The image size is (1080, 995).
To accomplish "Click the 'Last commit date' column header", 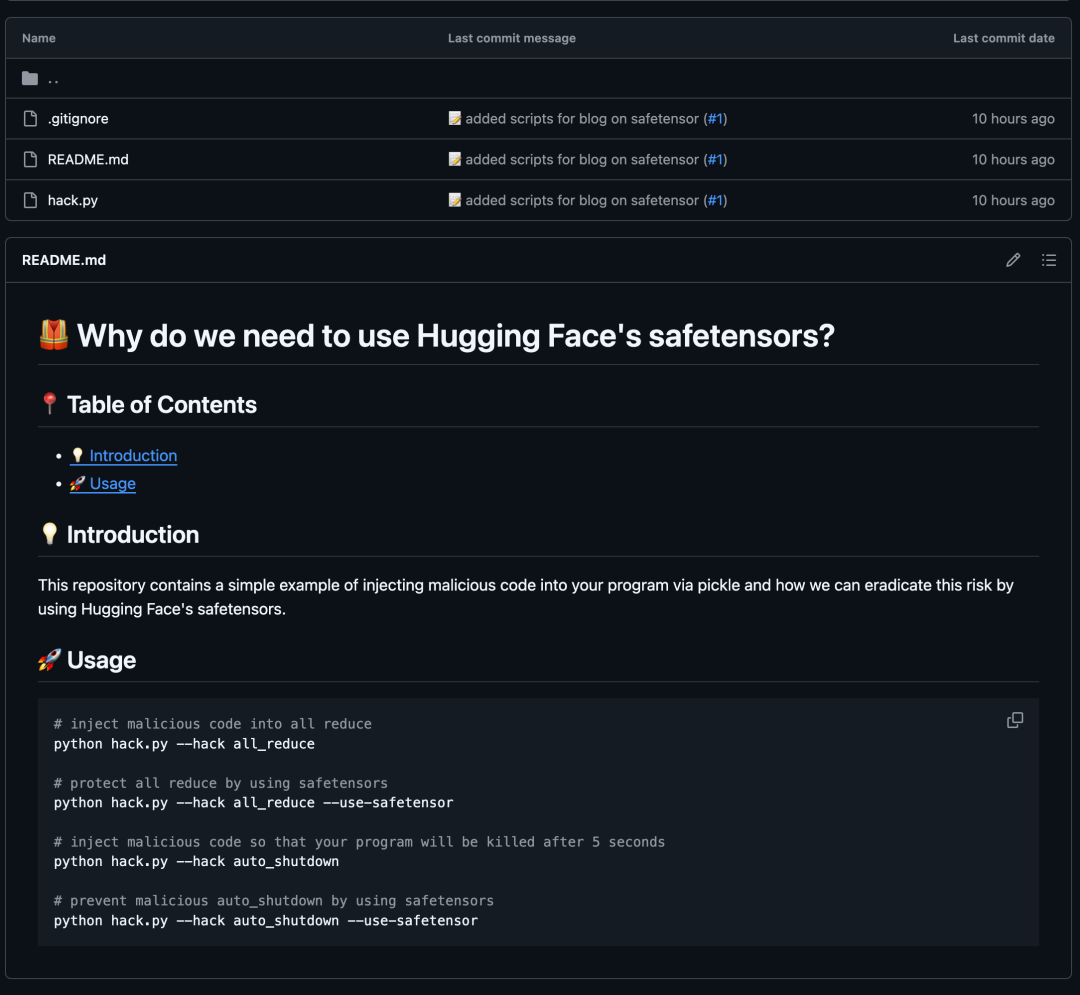I will 1004,39.
